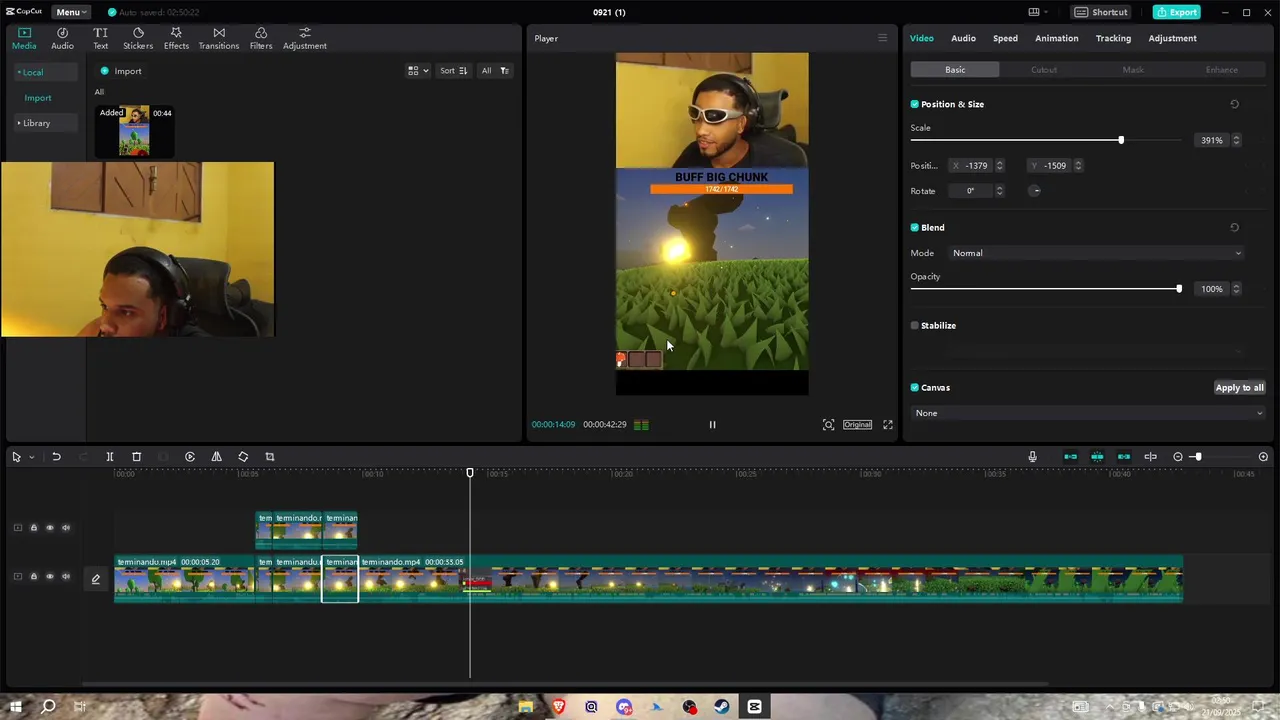Reset Blend settings
Image resolution: width=1280 pixels, height=720 pixels.
1235,227
